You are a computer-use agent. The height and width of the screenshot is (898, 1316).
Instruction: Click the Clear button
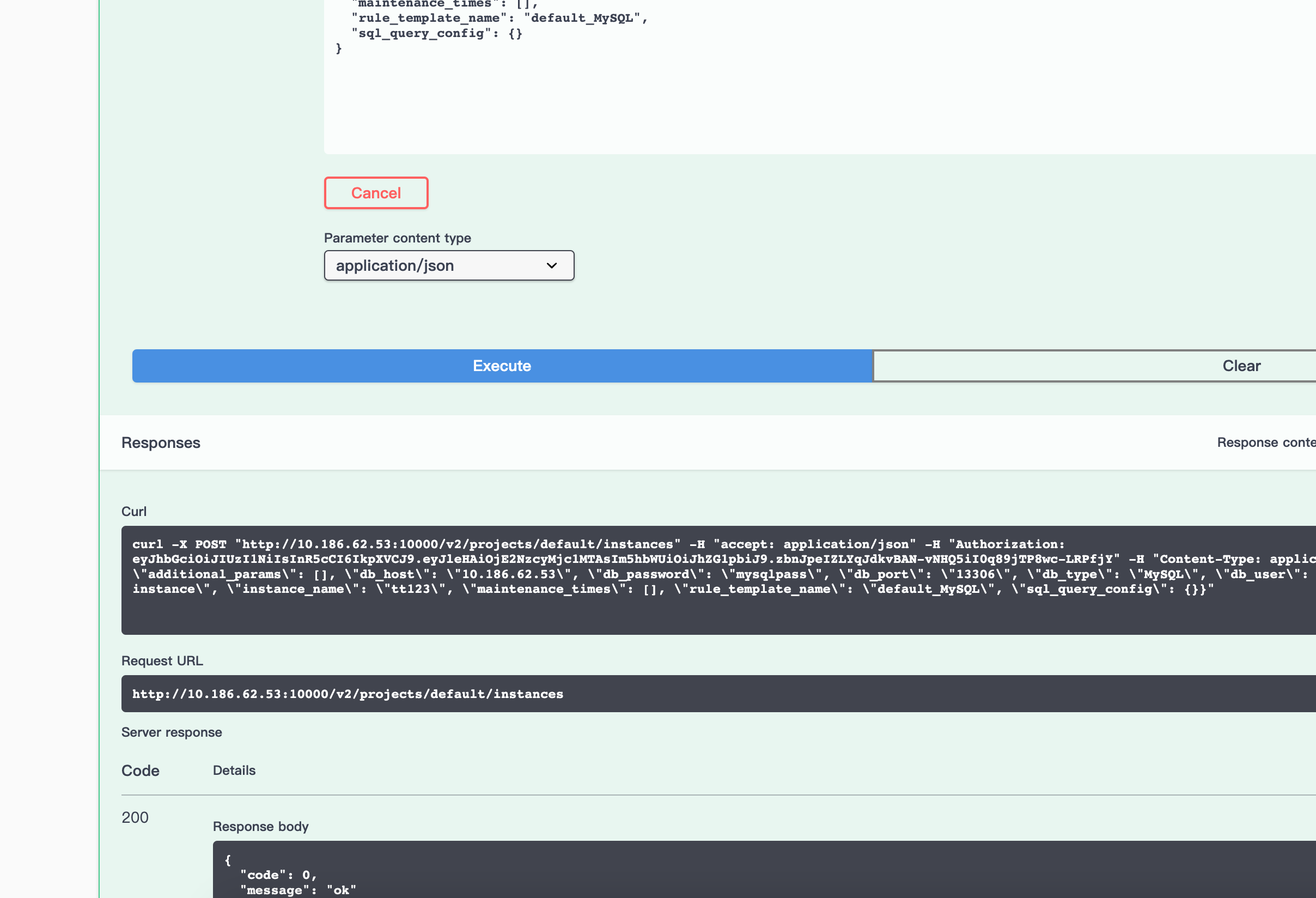[x=1241, y=366]
